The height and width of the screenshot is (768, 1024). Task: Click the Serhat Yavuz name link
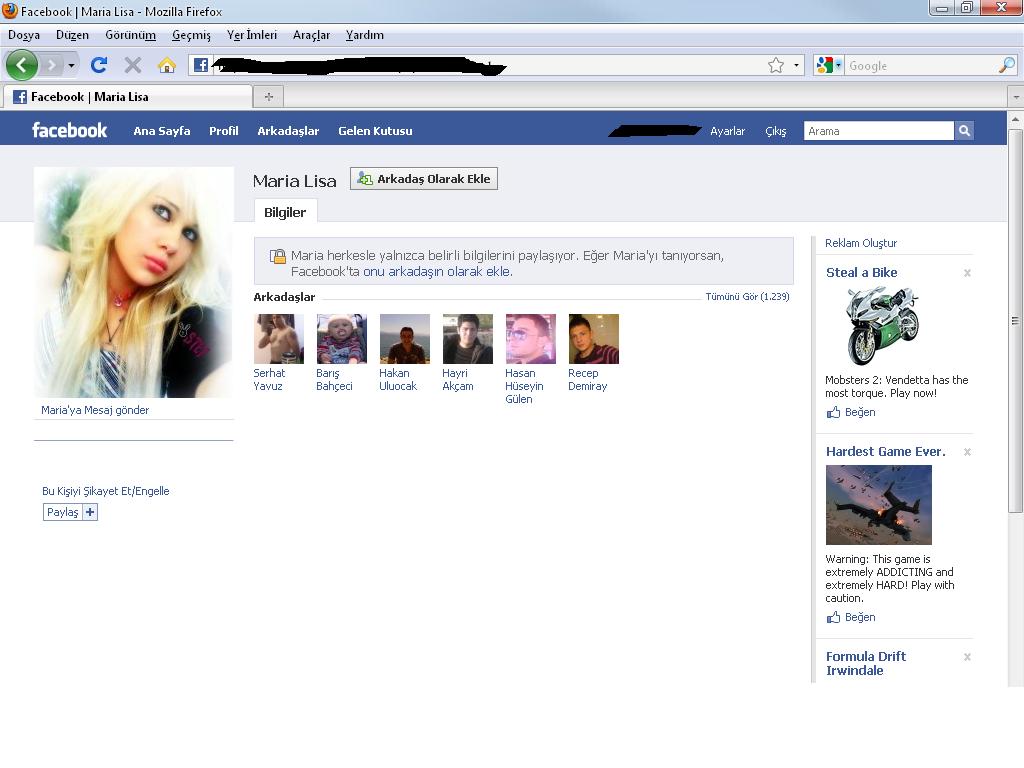pyautogui.click(x=269, y=379)
